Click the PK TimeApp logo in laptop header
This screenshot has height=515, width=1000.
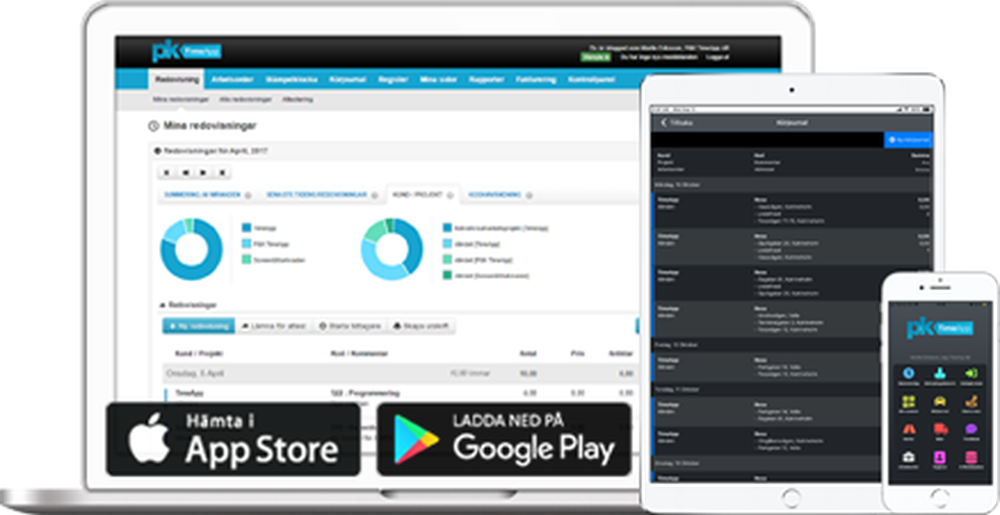pyautogui.click(x=186, y=52)
